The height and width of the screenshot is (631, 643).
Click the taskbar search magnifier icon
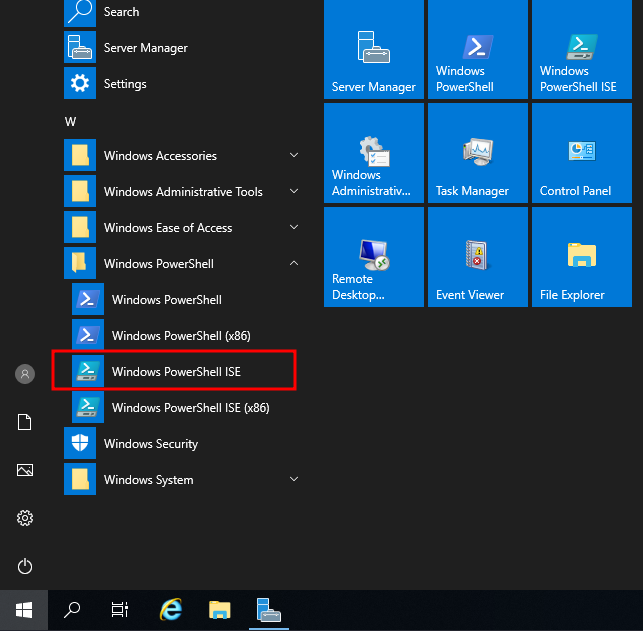pyautogui.click(x=72, y=610)
